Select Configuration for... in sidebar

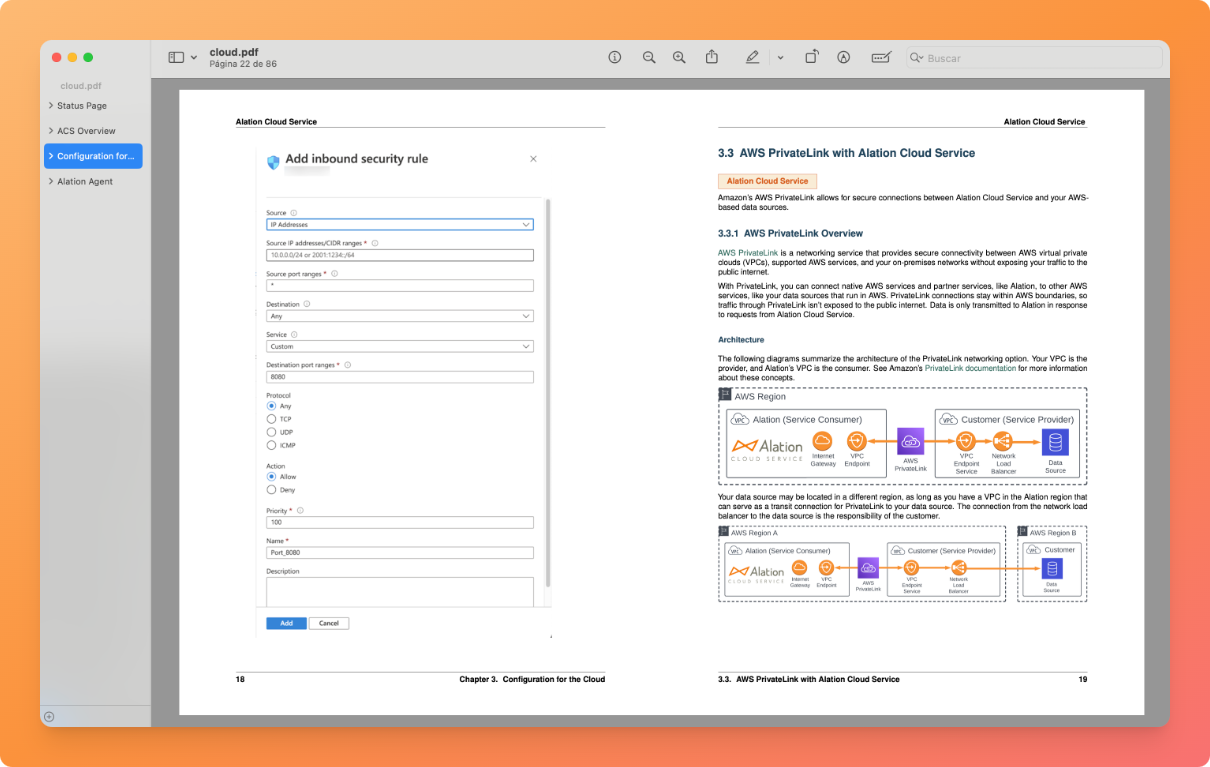[95, 156]
